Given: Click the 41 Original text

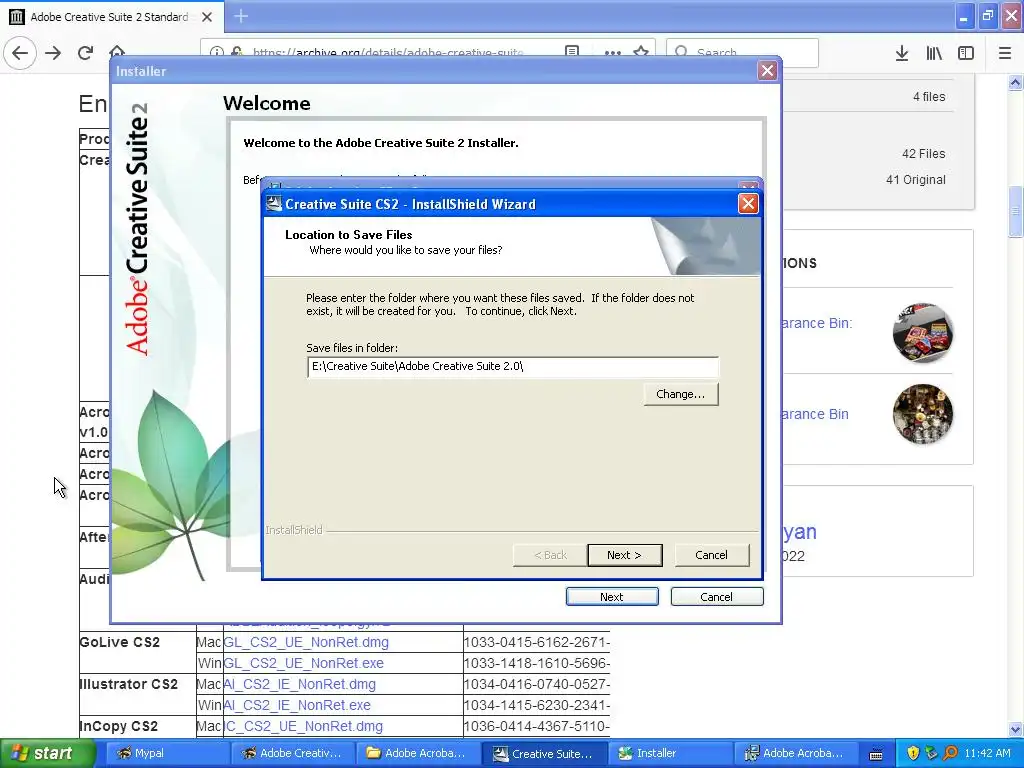Looking at the screenshot, I should pyautogui.click(x=916, y=180).
